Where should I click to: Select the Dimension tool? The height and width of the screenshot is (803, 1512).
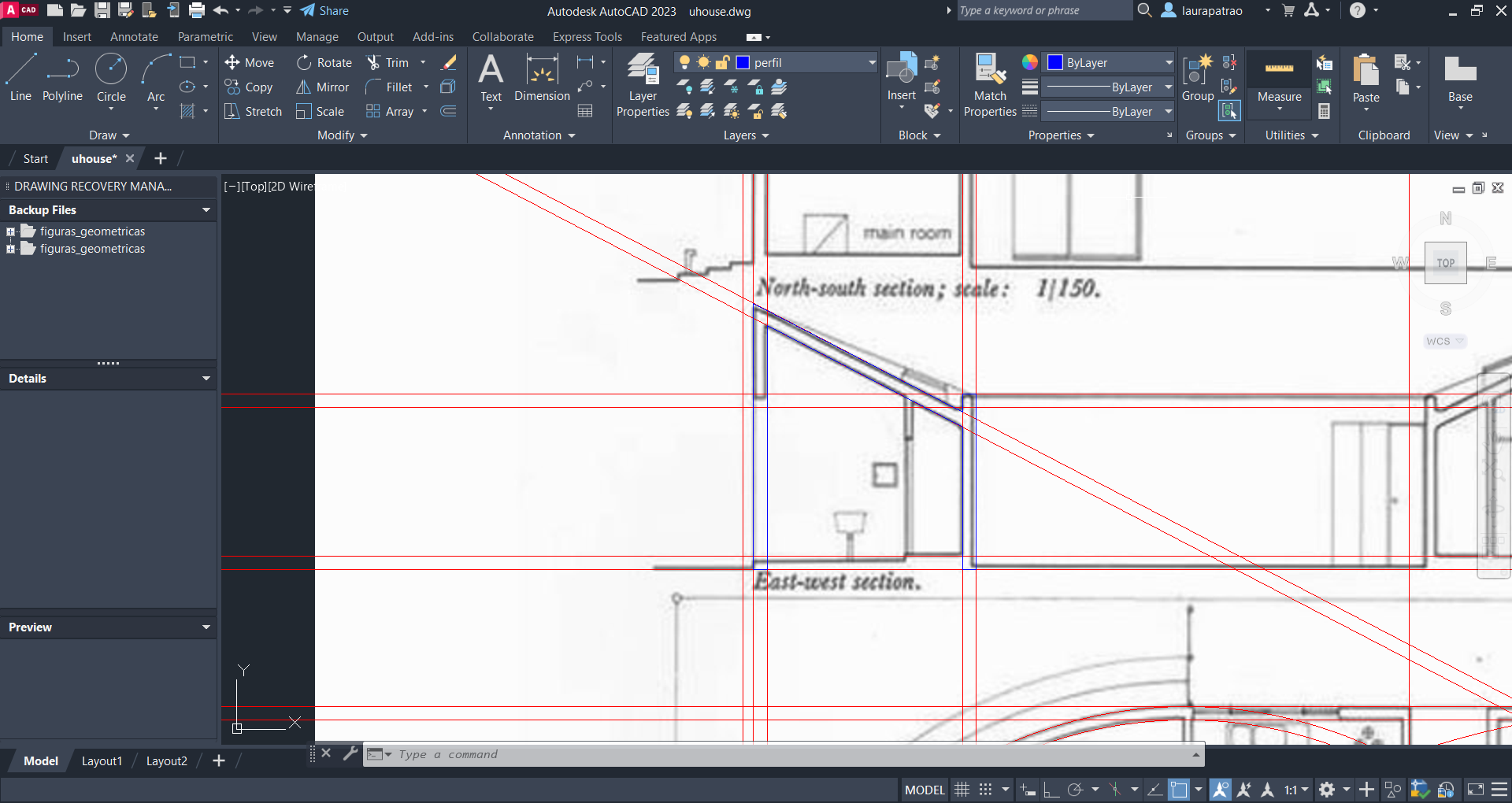pos(542,78)
